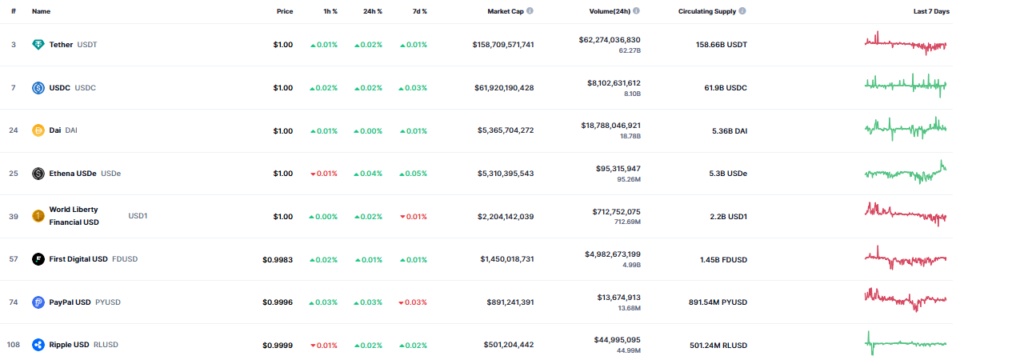1024x364 pixels.
Task: Click the Volume(24h) info icon
Action: click(x=637, y=11)
